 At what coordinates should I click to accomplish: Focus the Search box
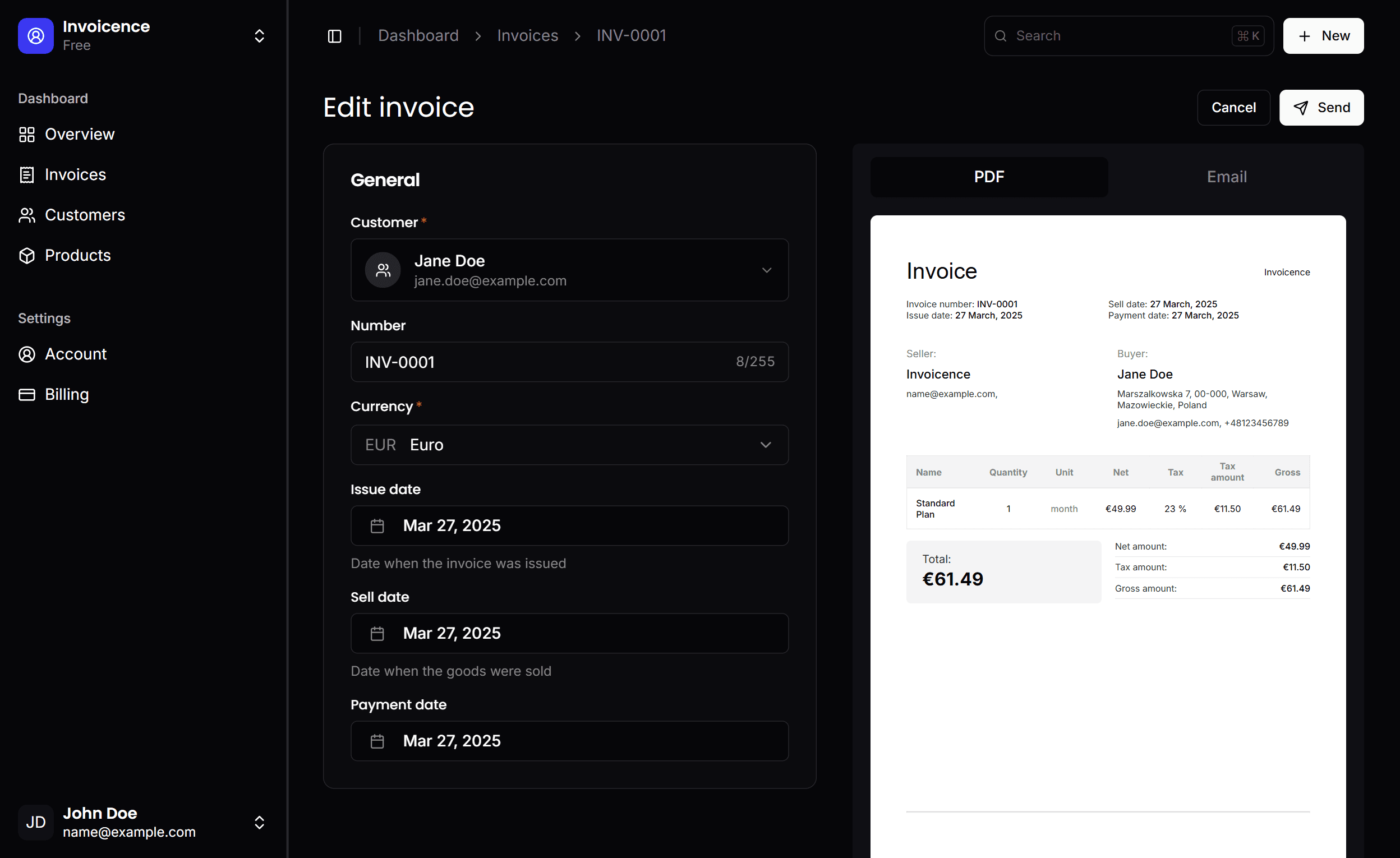point(1113,36)
